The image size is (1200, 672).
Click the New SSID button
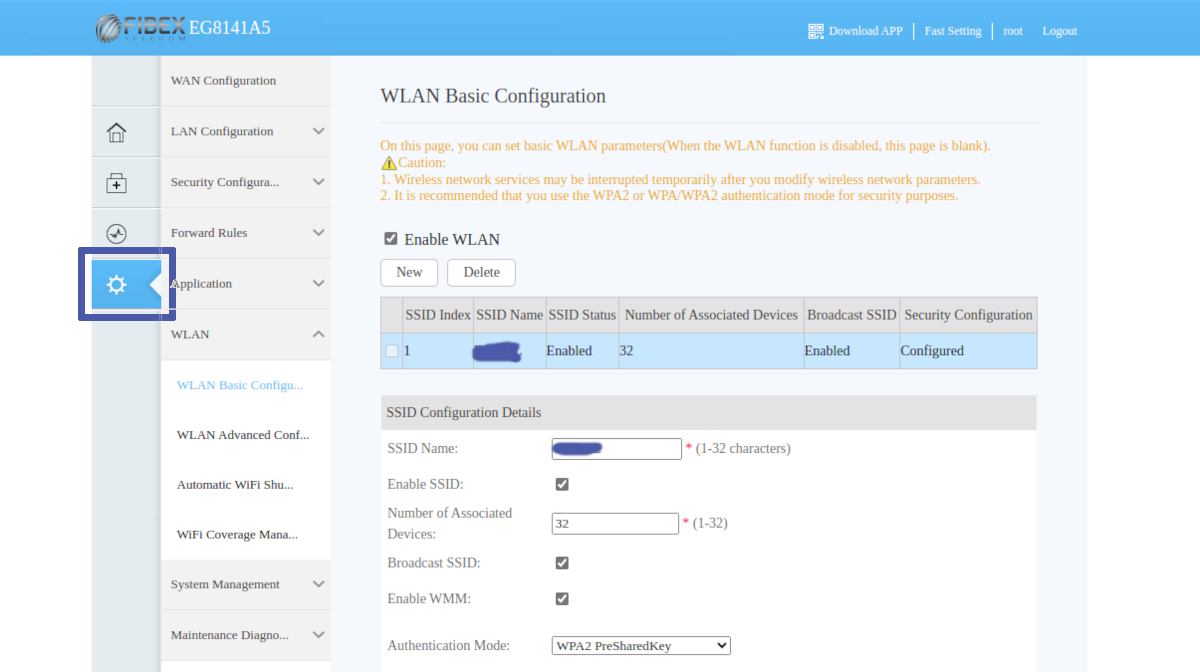(x=409, y=272)
